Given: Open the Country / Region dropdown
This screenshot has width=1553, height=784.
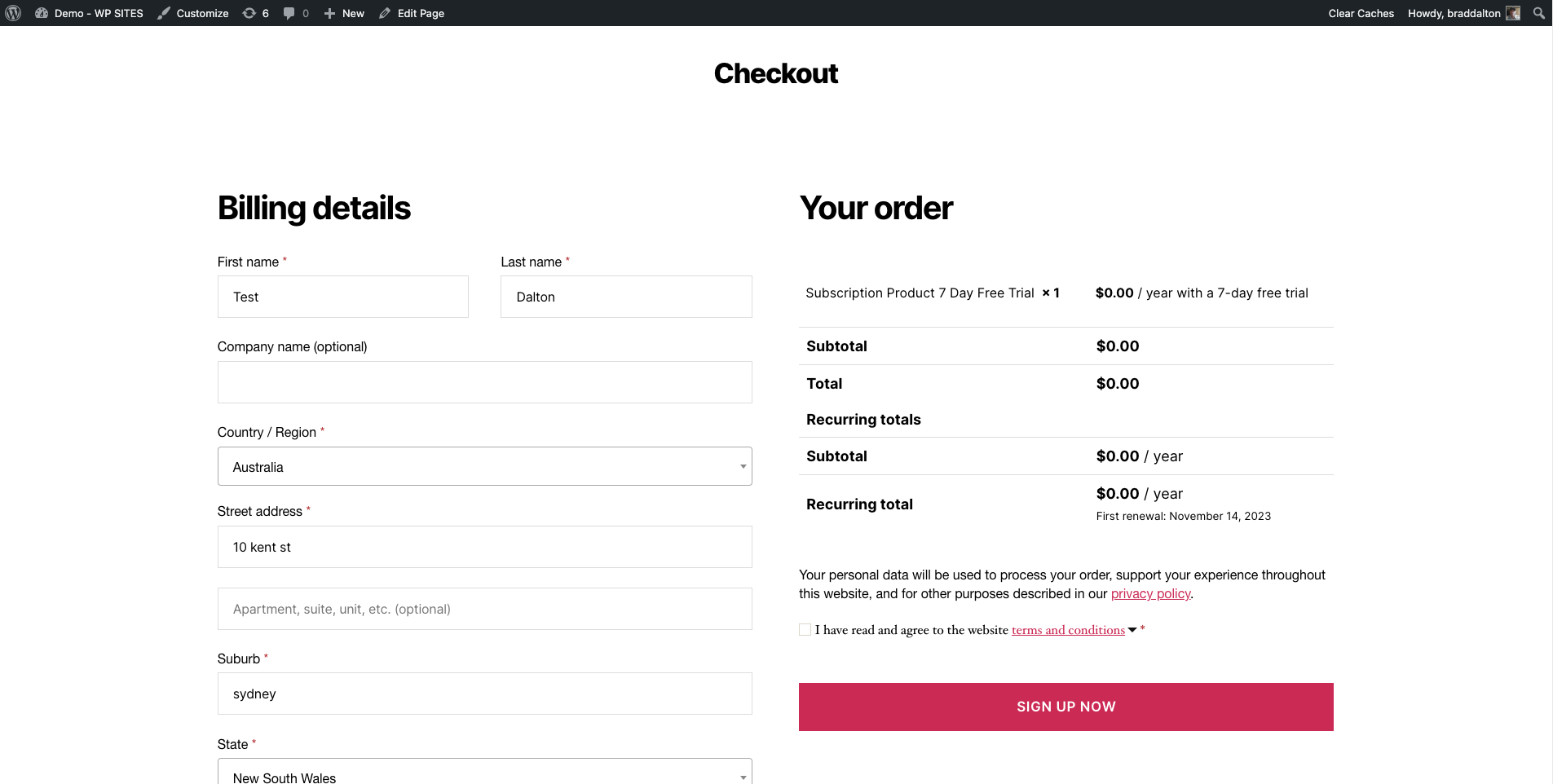Looking at the screenshot, I should pyautogui.click(x=484, y=467).
